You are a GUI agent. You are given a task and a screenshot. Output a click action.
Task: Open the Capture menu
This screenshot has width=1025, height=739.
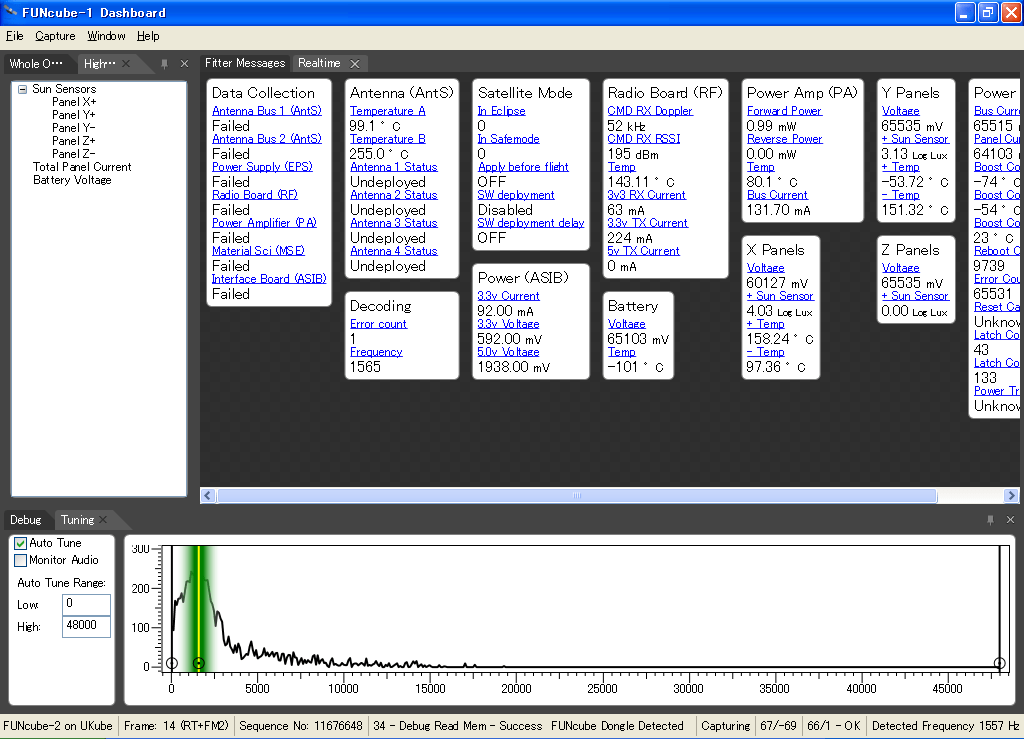(x=55, y=36)
